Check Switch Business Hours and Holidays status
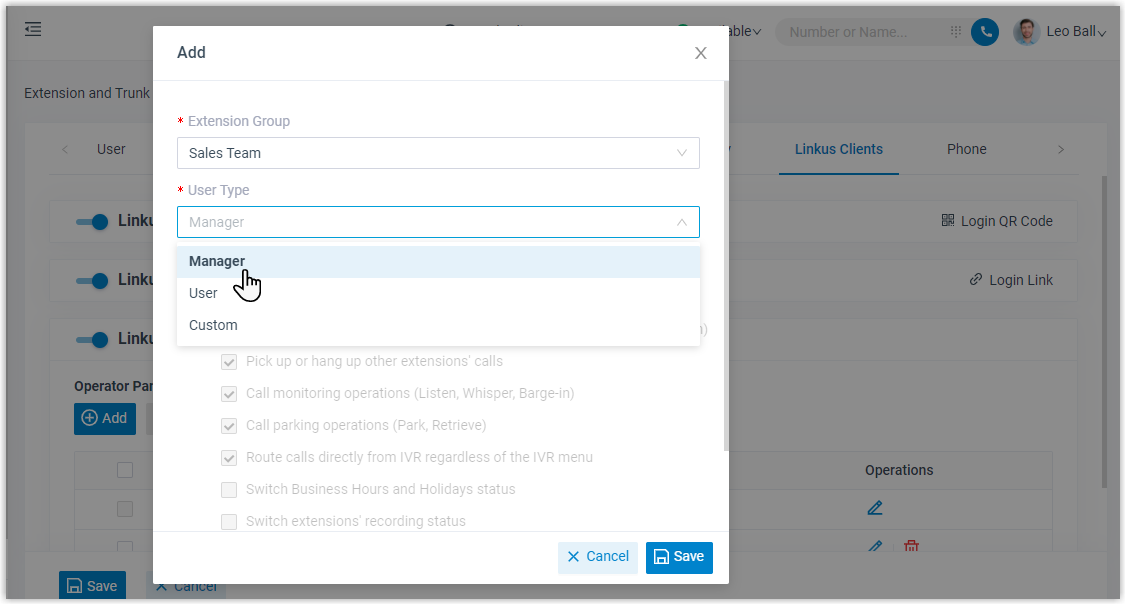The image size is (1126, 605). pyautogui.click(x=229, y=489)
